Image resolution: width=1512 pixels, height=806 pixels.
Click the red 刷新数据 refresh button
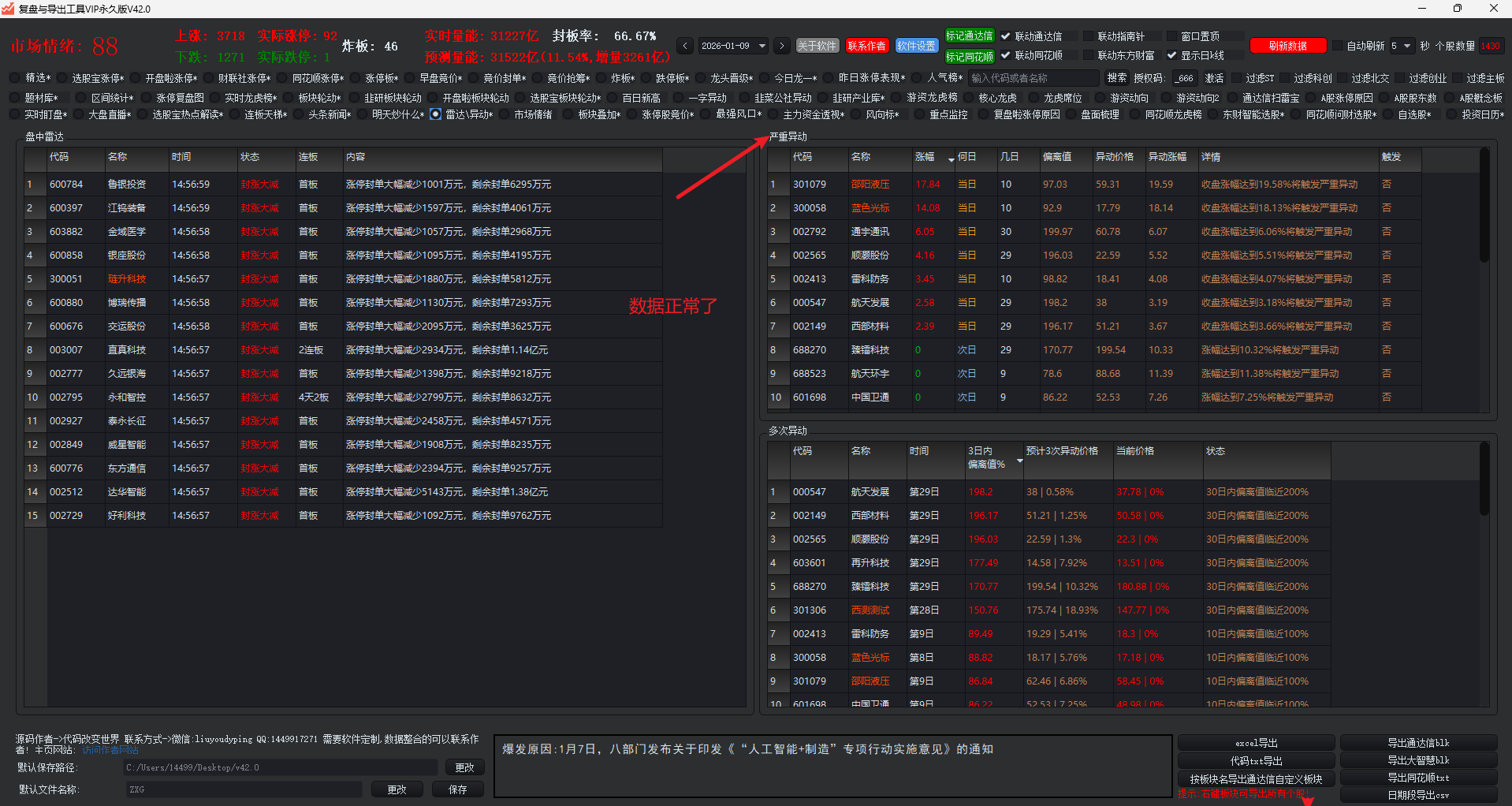tap(1287, 46)
